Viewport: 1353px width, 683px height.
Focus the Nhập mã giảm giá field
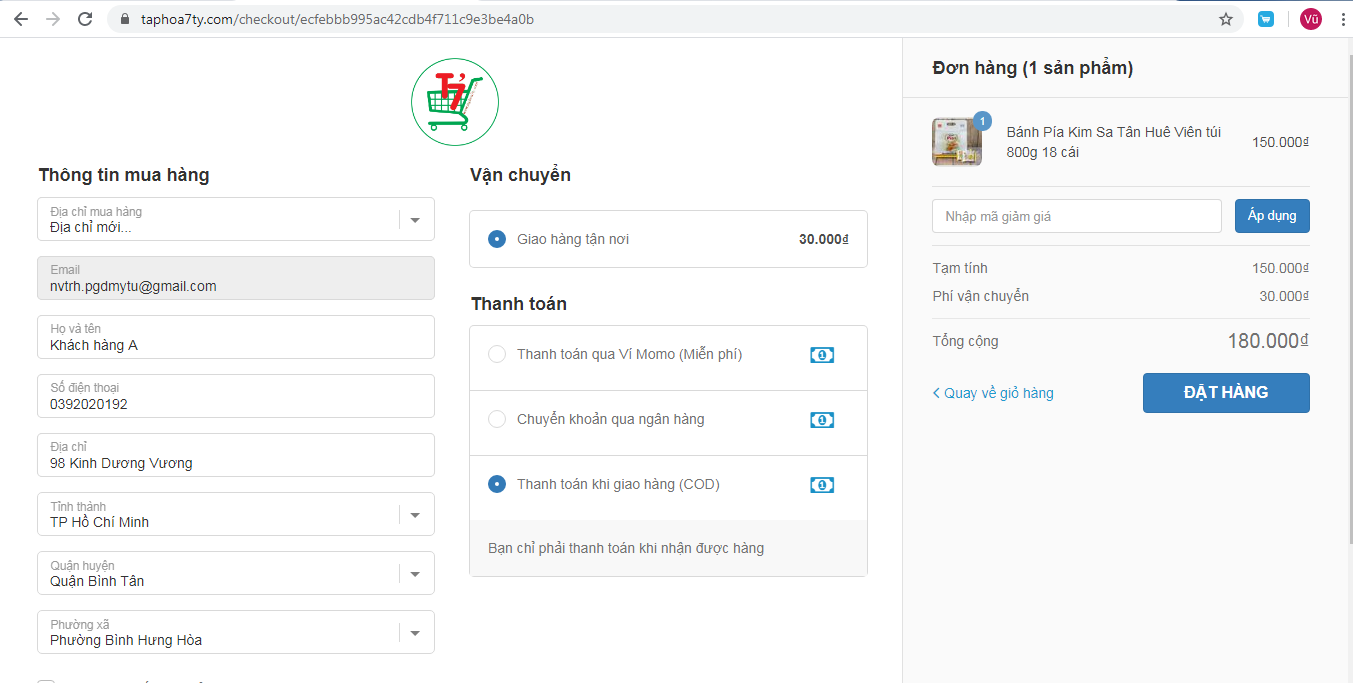1076,216
